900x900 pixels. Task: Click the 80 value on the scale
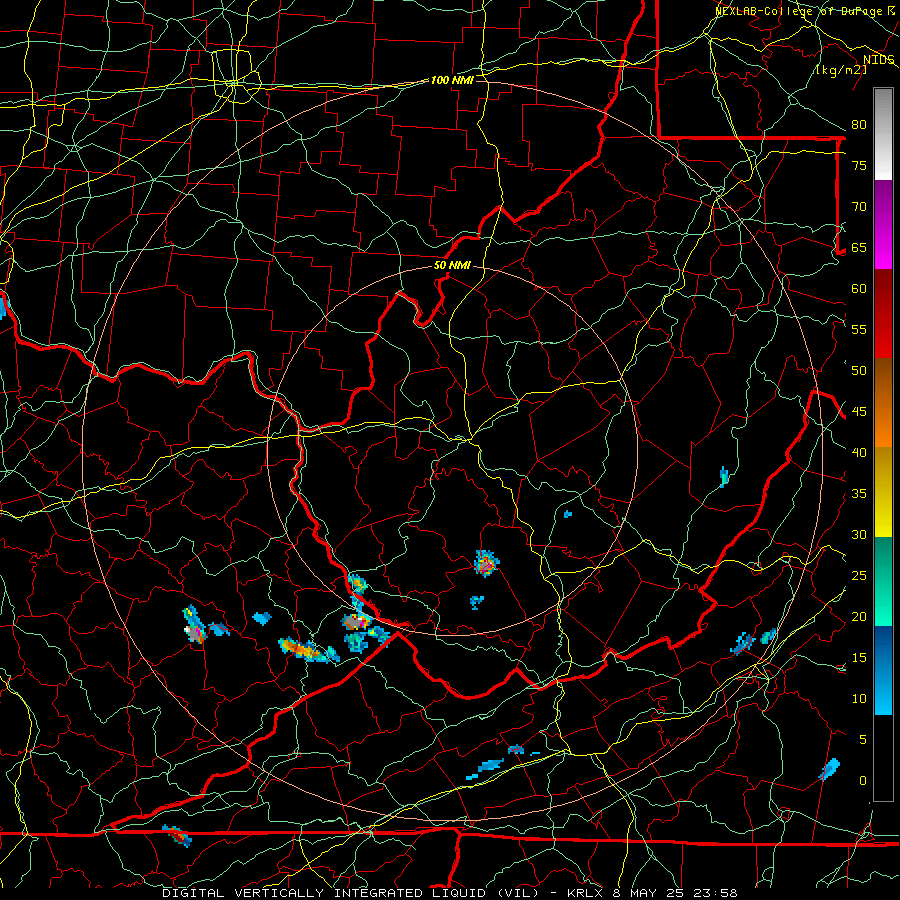pos(859,125)
